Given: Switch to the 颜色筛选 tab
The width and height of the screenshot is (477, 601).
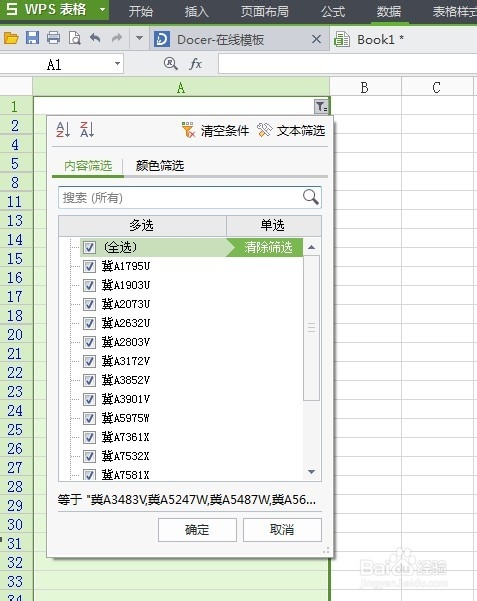Looking at the screenshot, I should (160, 166).
